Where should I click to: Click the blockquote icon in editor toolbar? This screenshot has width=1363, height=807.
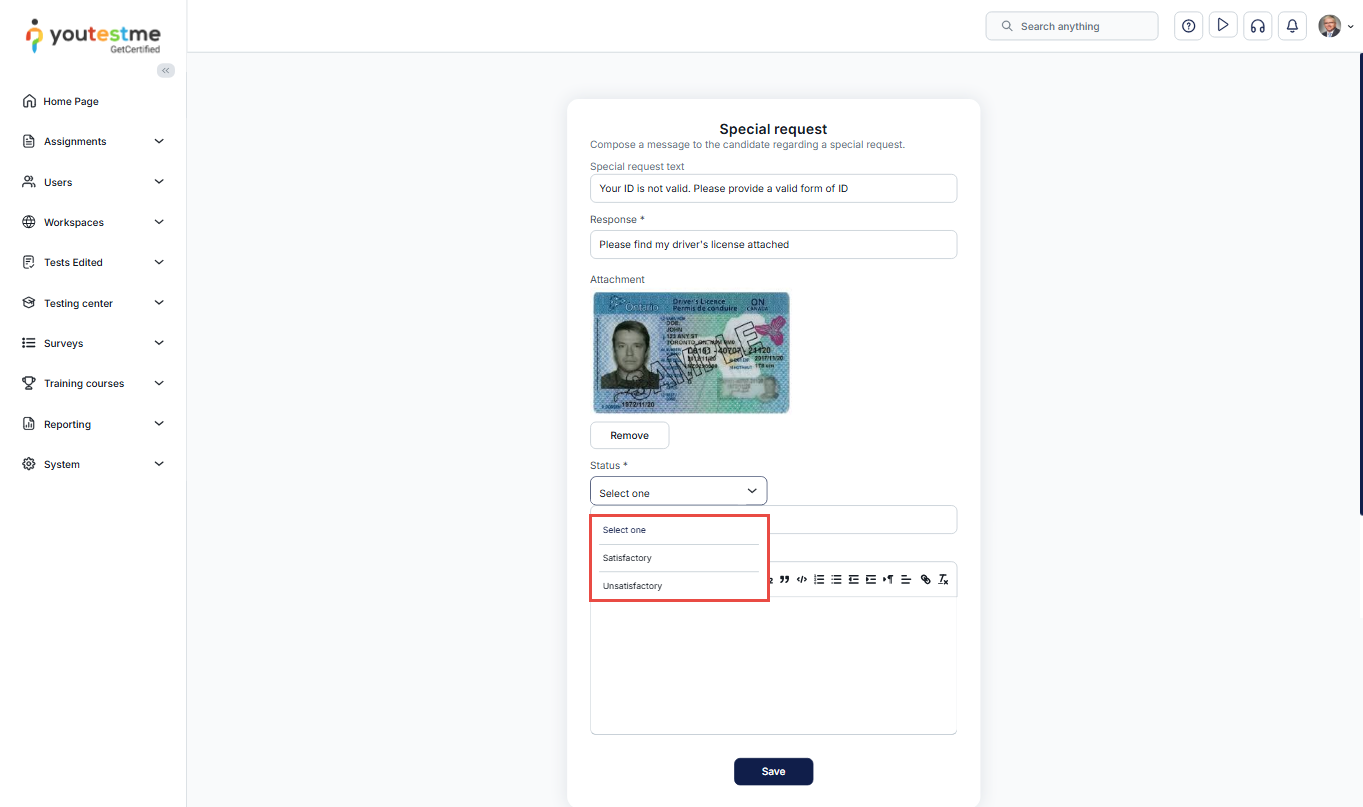click(x=785, y=579)
